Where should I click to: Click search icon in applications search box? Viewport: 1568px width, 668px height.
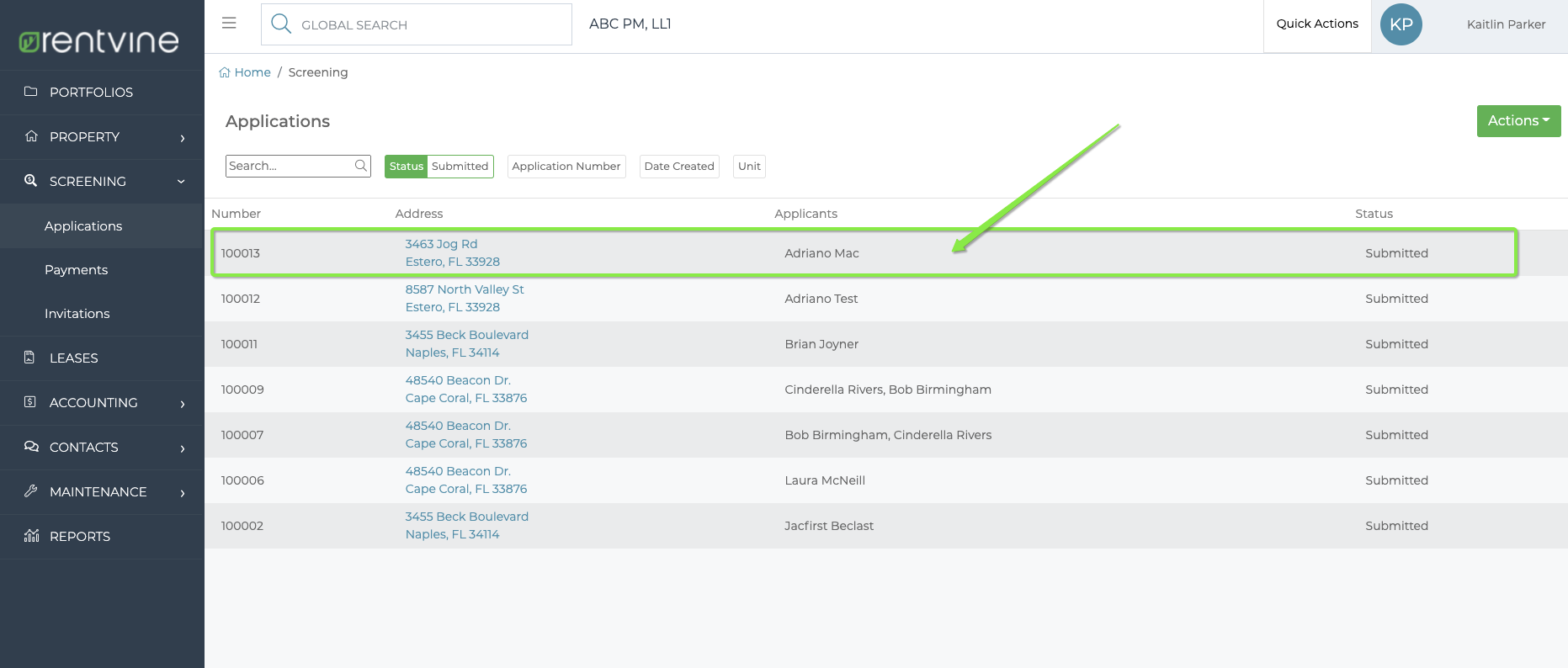(x=361, y=166)
